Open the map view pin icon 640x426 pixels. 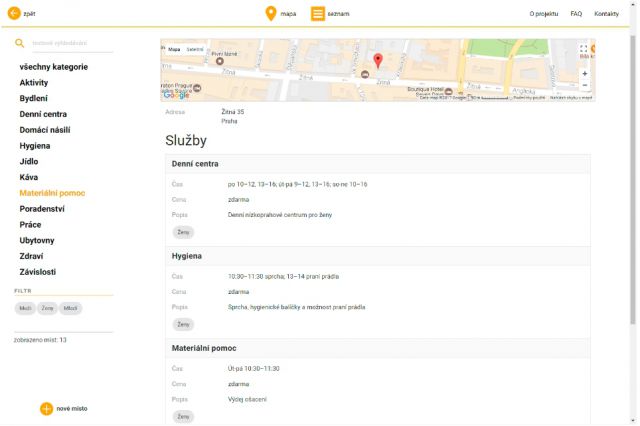tap(270, 13)
